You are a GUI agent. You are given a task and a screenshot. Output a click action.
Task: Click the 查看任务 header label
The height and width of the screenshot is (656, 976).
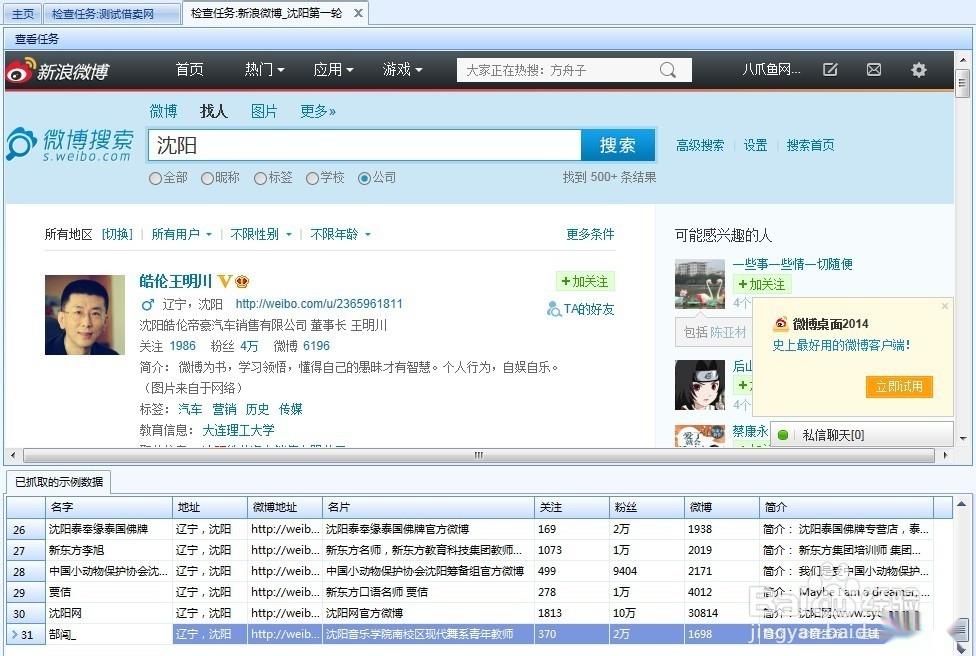[37, 39]
